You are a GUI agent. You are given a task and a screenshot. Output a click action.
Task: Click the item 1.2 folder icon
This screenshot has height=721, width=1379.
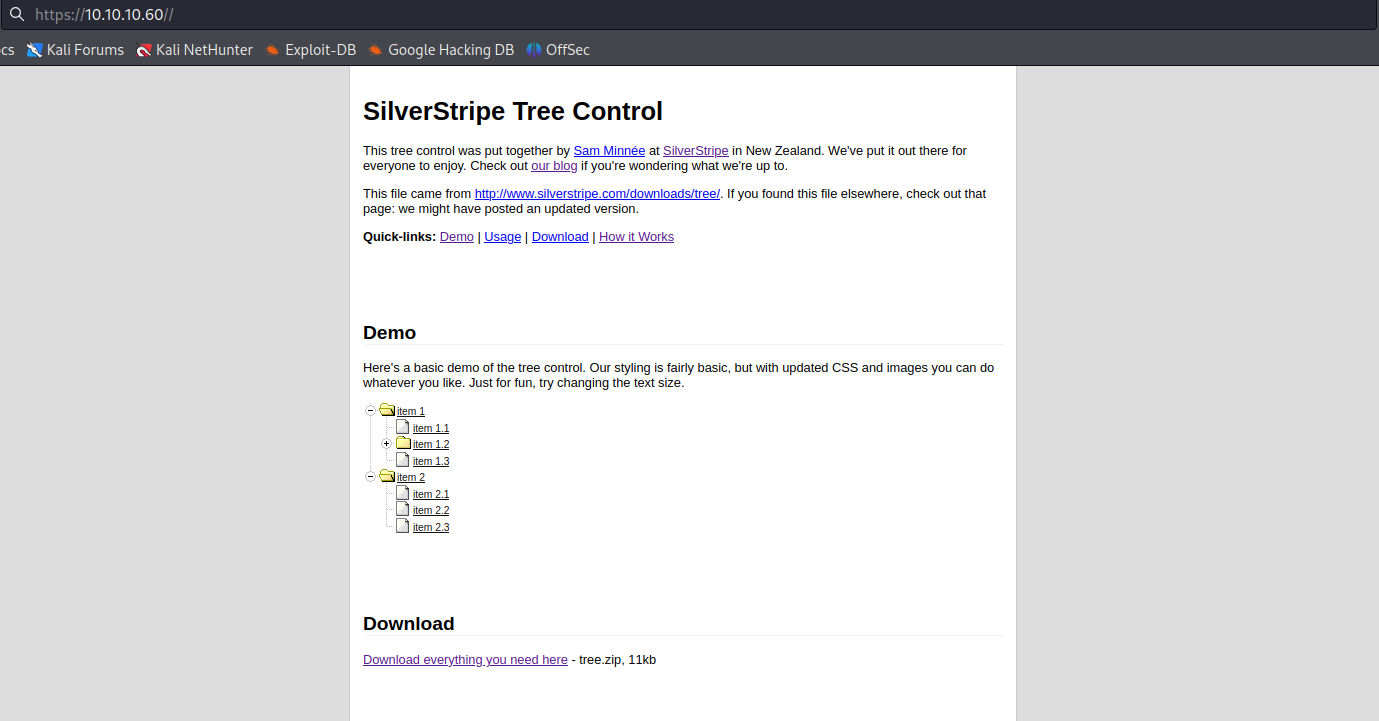click(x=403, y=443)
